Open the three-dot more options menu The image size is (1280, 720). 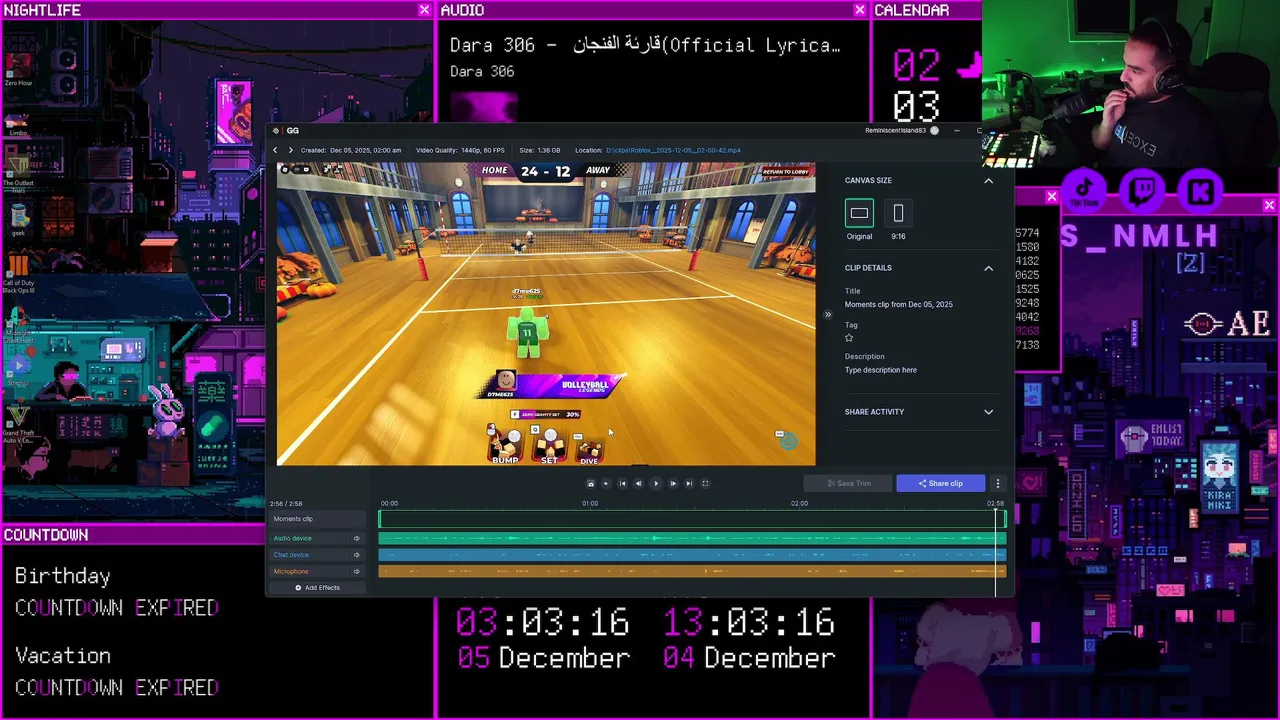[x=997, y=483]
